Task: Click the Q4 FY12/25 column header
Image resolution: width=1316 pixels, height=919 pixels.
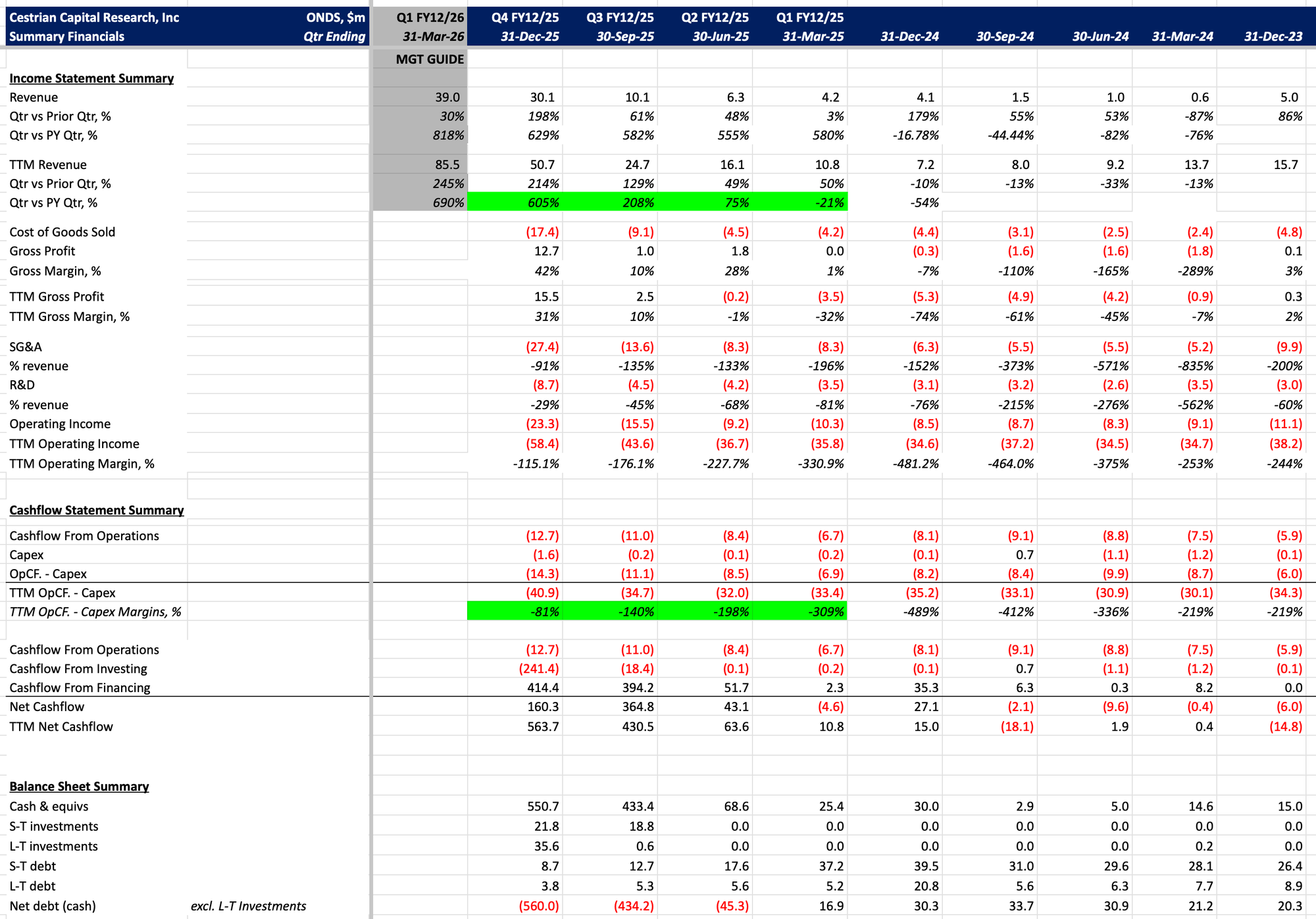Action: pos(524,18)
